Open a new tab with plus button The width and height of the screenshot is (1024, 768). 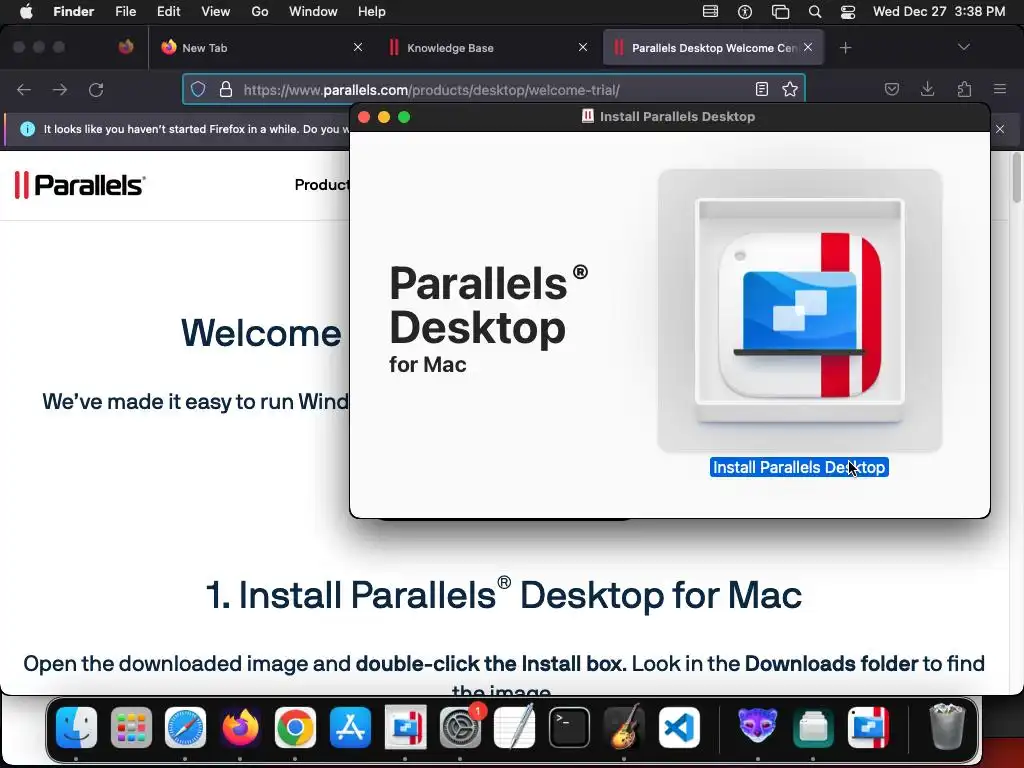846,48
